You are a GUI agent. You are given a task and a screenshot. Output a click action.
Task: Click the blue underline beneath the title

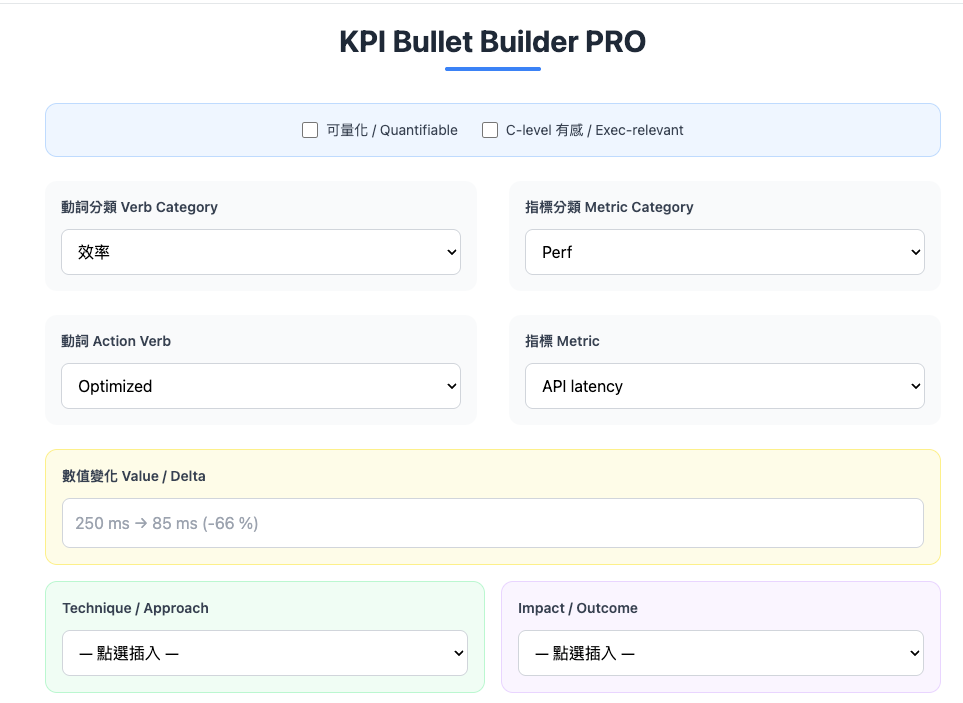point(492,69)
